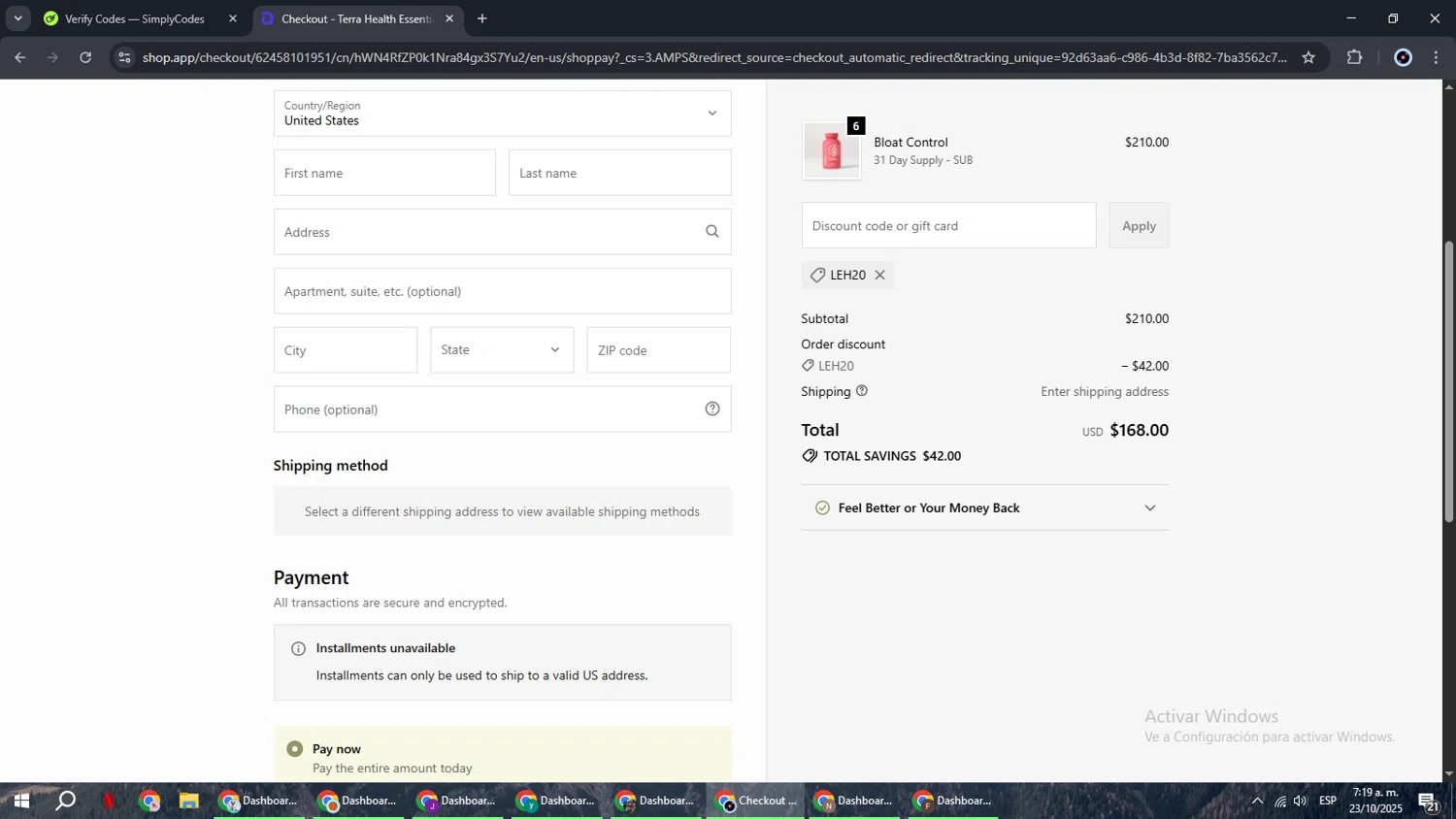Open the browser extensions puzzle icon
1456x819 pixels.
(x=1355, y=57)
